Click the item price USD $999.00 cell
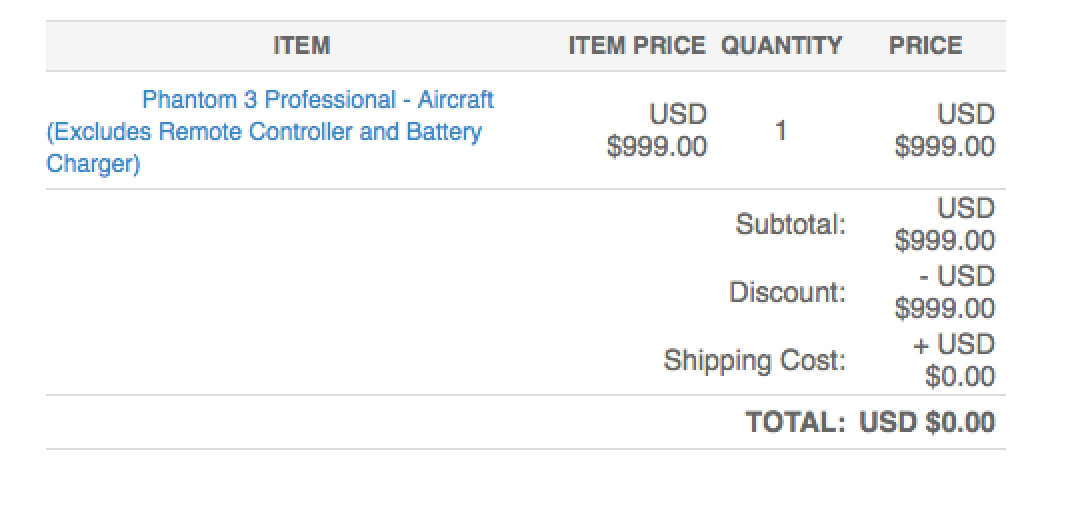 (x=657, y=130)
